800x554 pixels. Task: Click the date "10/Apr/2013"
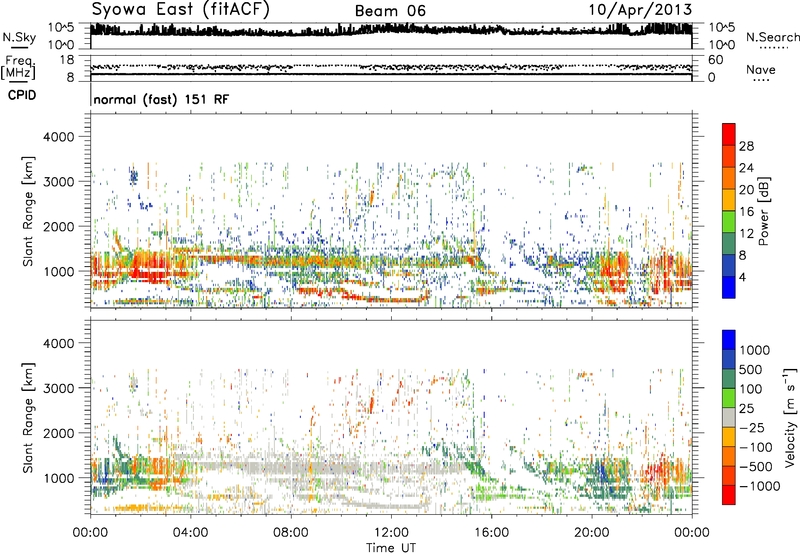tap(640, 10)
